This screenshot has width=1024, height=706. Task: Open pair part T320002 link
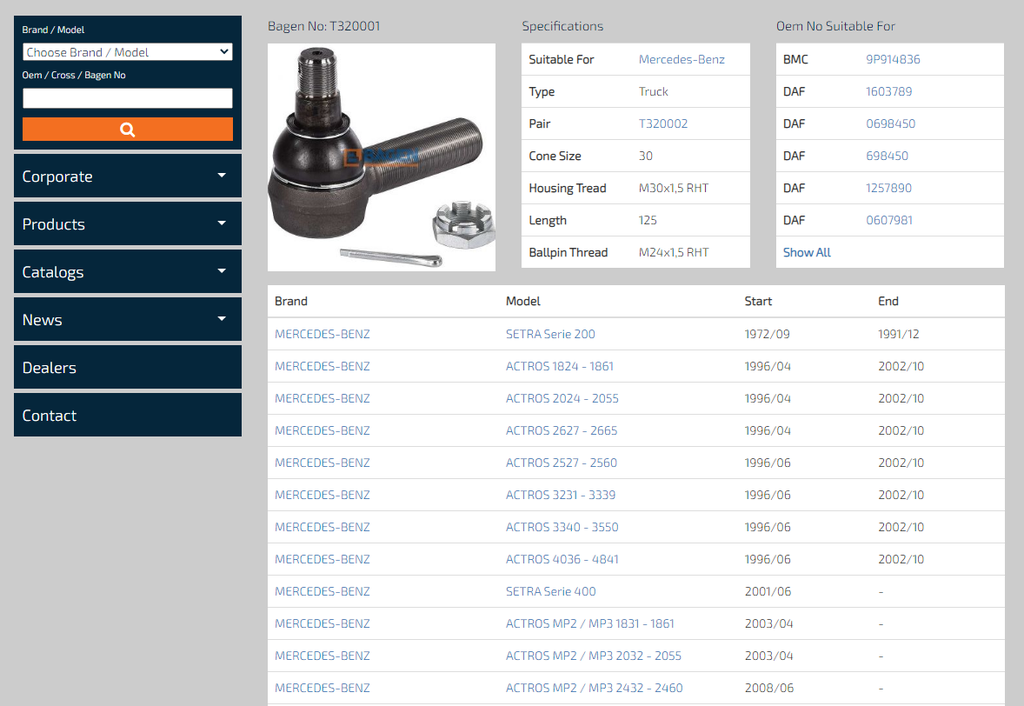click(x=663, y=123)
